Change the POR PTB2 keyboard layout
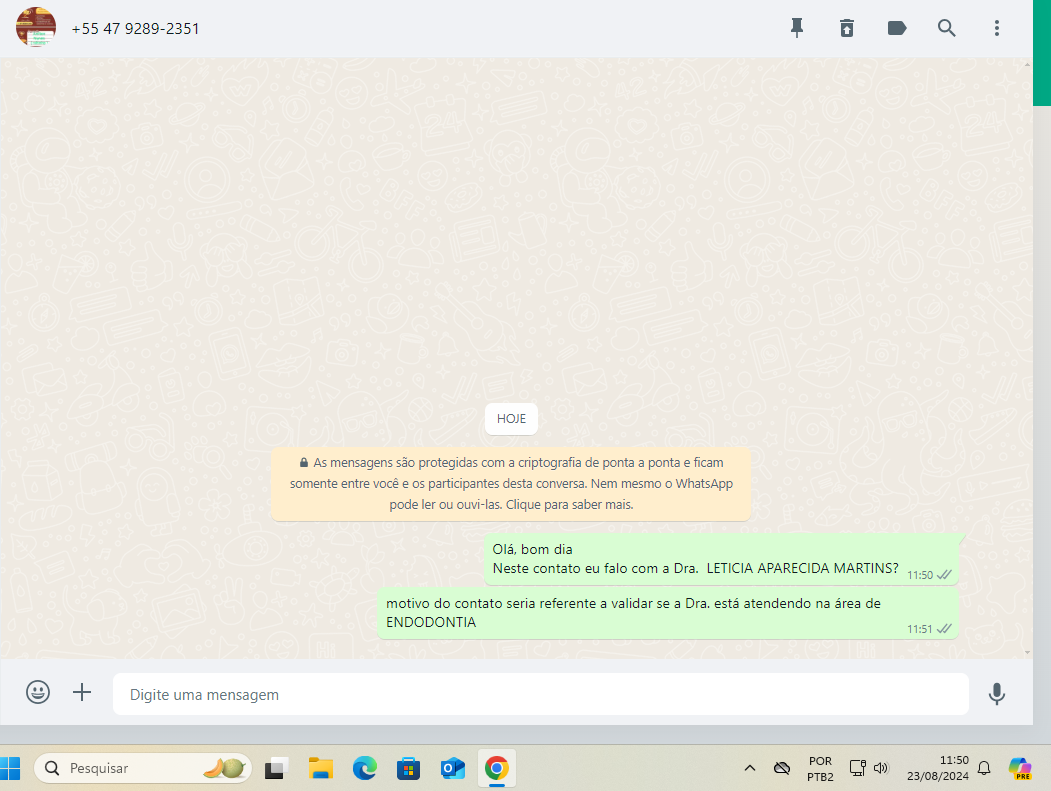1051x791 pixels. tap(820, 769)
